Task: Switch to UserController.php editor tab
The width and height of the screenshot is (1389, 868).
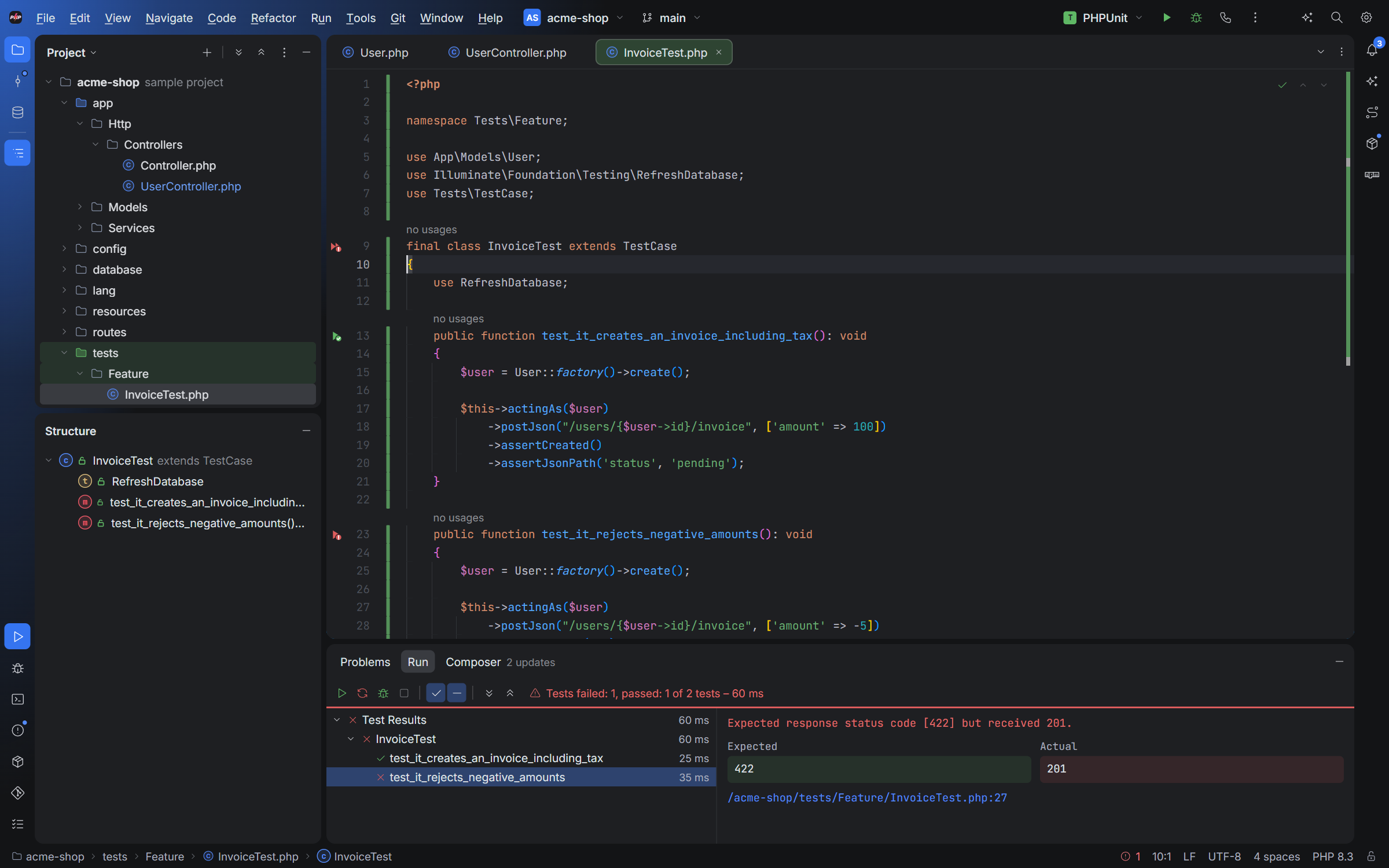Action: click(508, 53)
